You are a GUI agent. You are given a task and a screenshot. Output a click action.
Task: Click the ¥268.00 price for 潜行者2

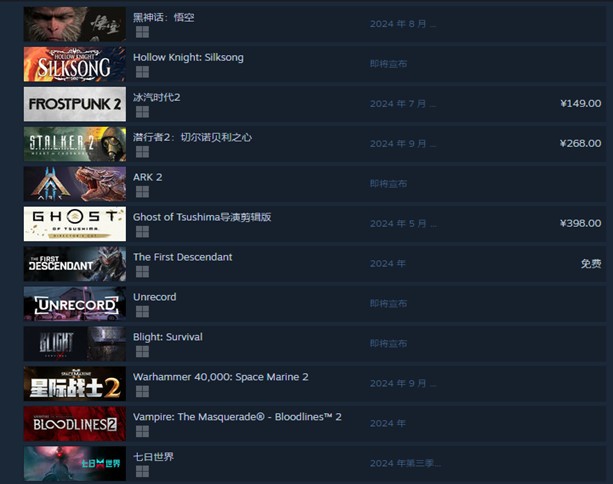tap(581, 143)
